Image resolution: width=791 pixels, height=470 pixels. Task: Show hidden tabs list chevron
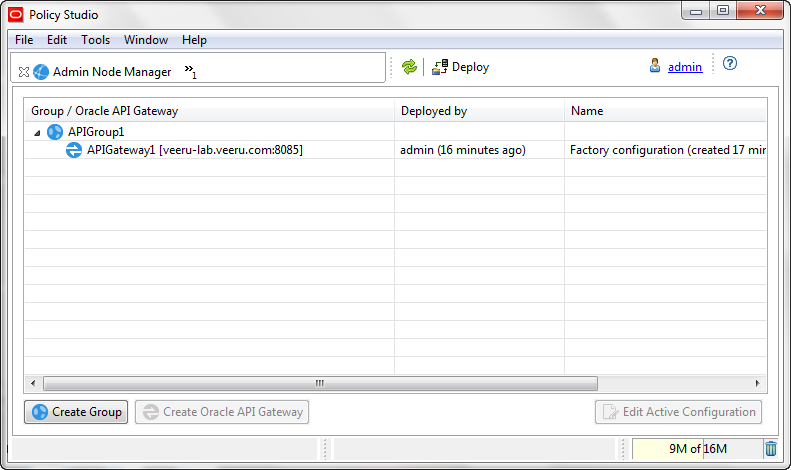tap(190, 71)
